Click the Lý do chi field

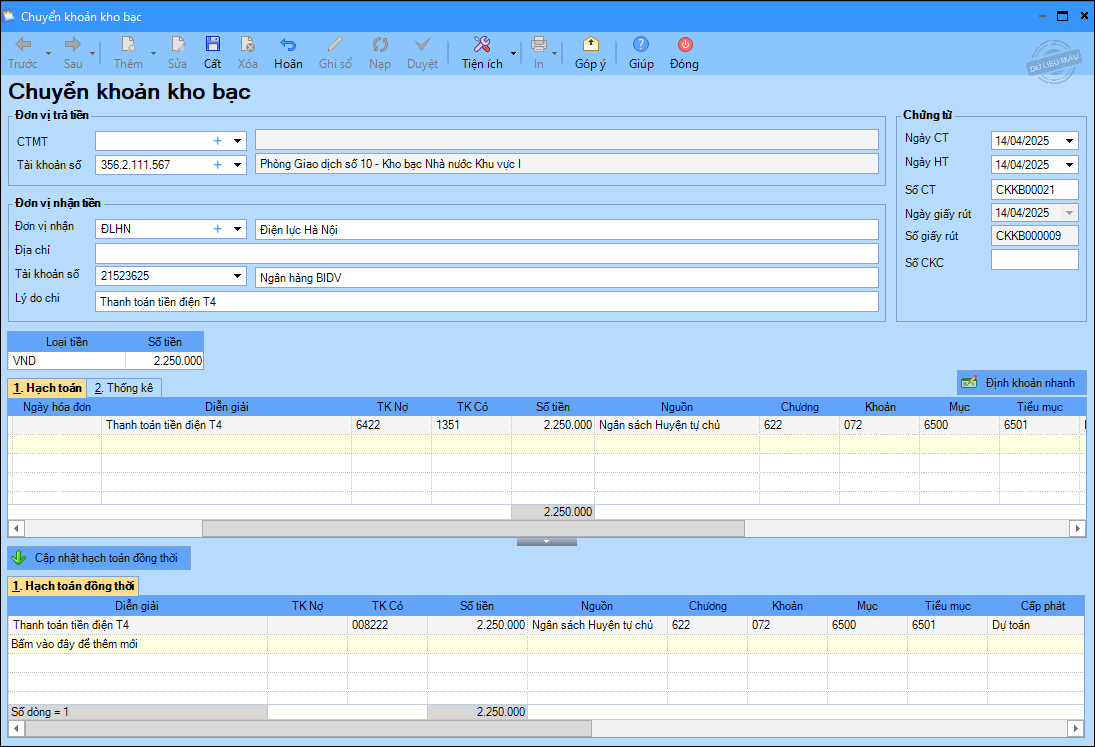click(487, 302)
